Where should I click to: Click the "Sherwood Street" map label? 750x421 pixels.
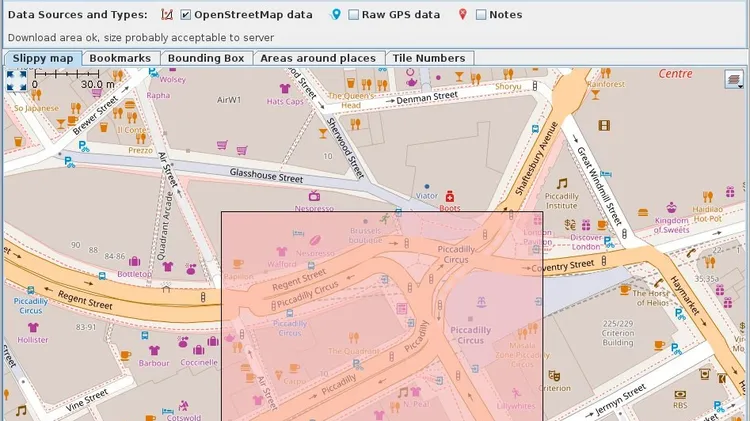(x=345, y=148)
